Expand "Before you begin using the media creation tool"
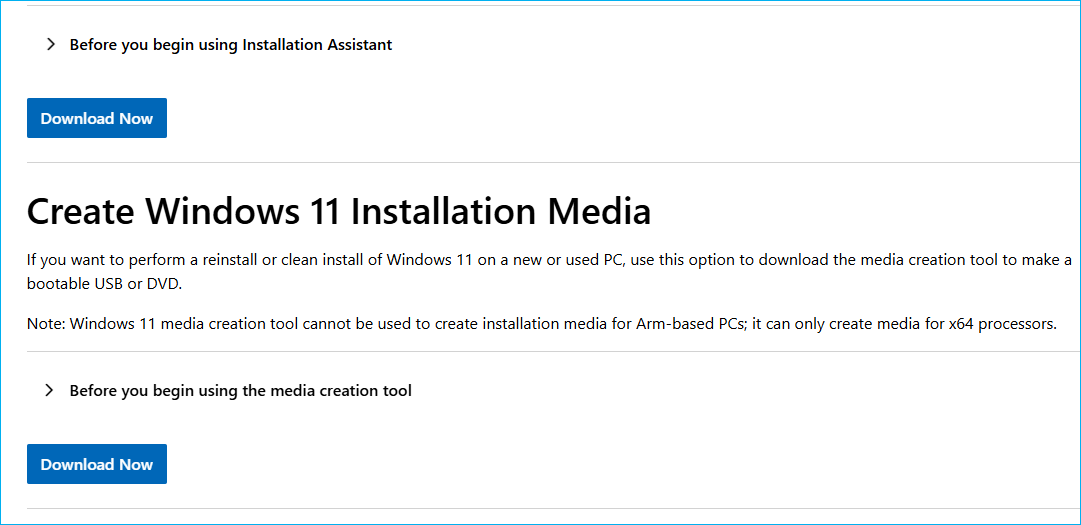The width and height of the screenshot is (1081, 525). point(240,391)
